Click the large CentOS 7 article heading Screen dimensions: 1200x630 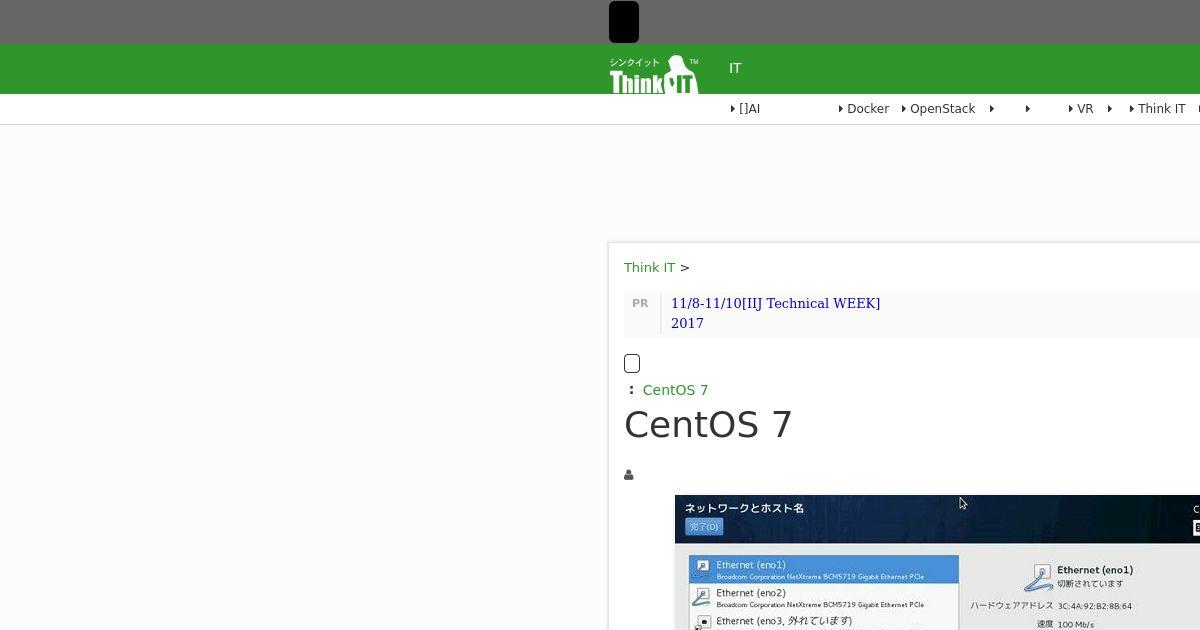tap(708, 425)
